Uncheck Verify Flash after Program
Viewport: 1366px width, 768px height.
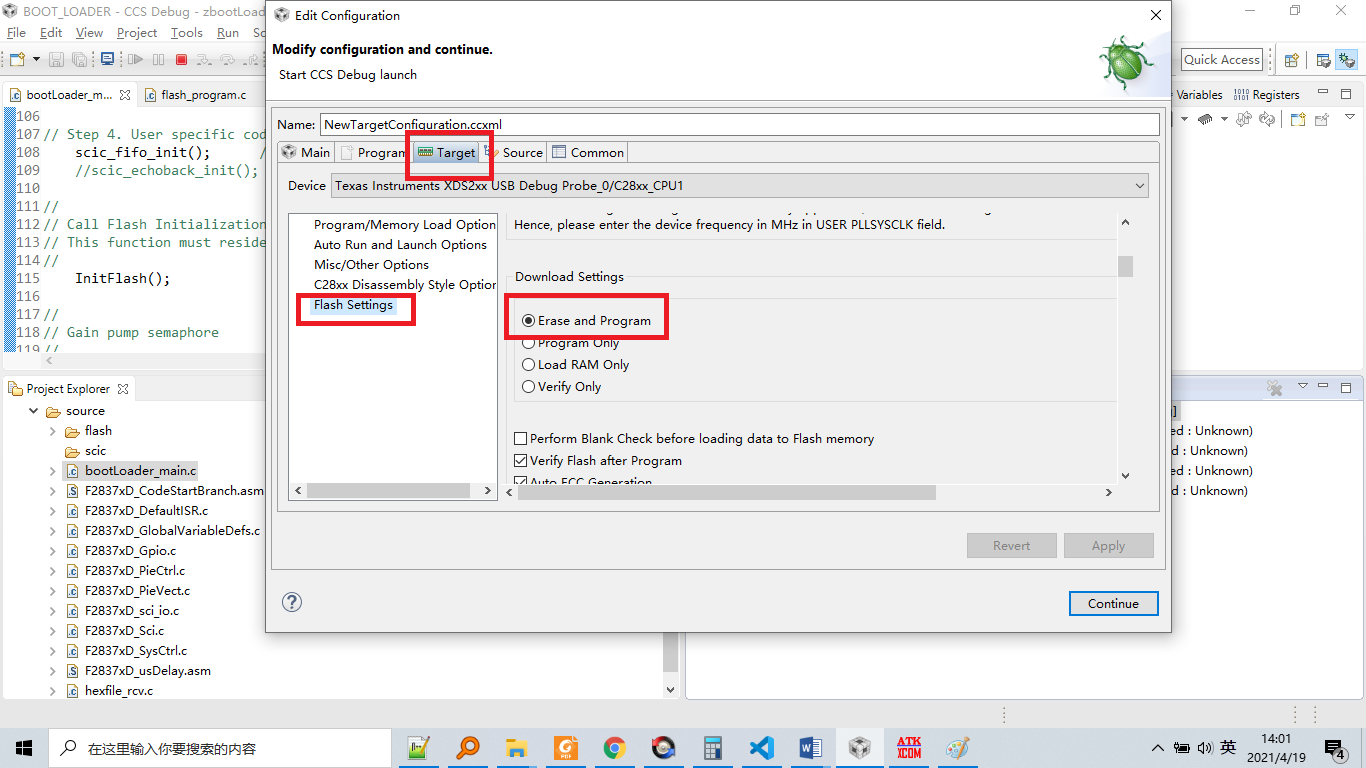[521, 461]
